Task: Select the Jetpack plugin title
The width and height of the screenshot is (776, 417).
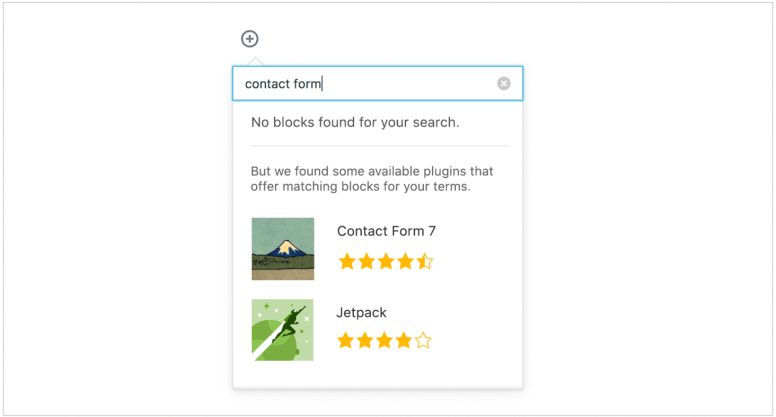Action: click(361, 313)
